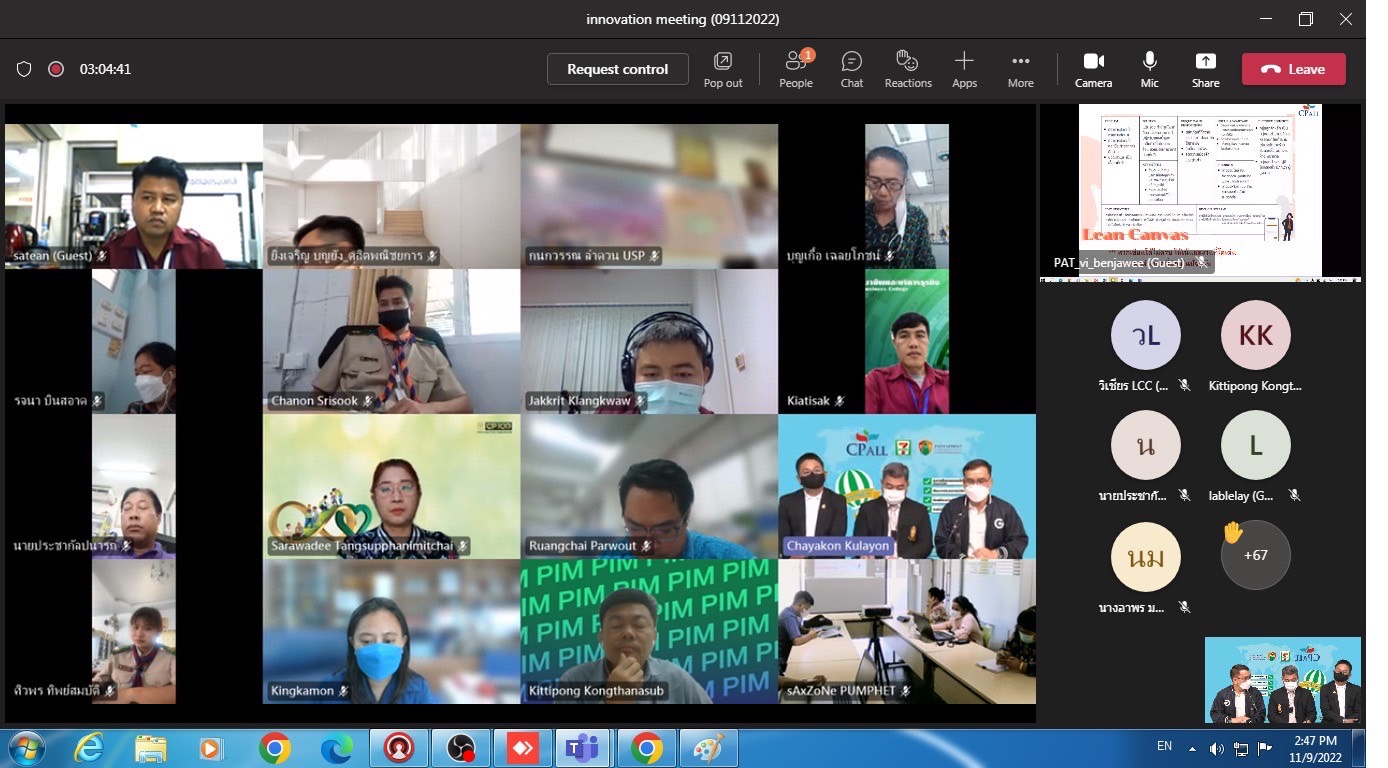1388x768 pixels.
Task: Open Share content tray
Action: 1205,69
